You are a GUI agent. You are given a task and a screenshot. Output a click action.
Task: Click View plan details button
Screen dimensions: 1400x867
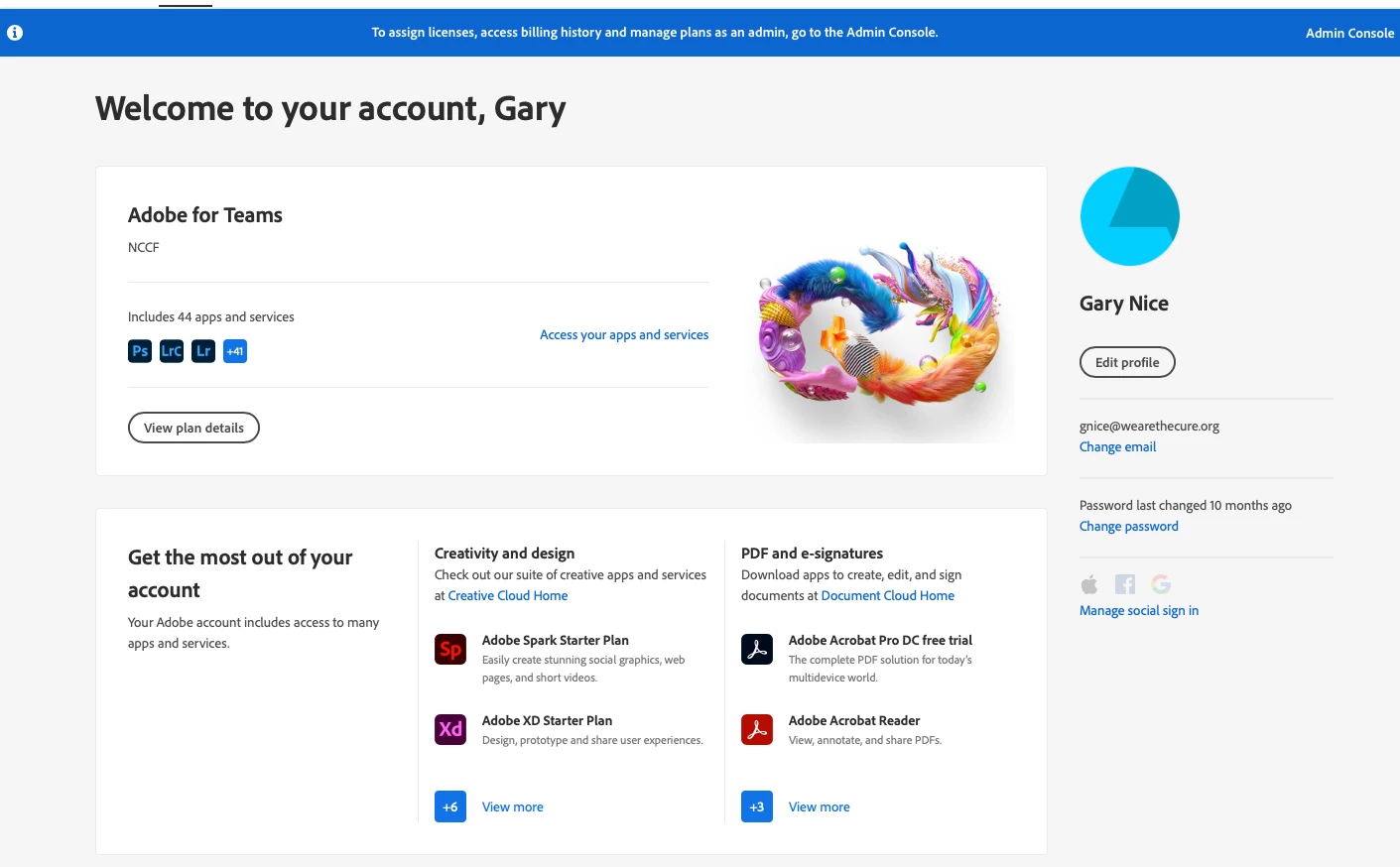click(x=193, y=428)
